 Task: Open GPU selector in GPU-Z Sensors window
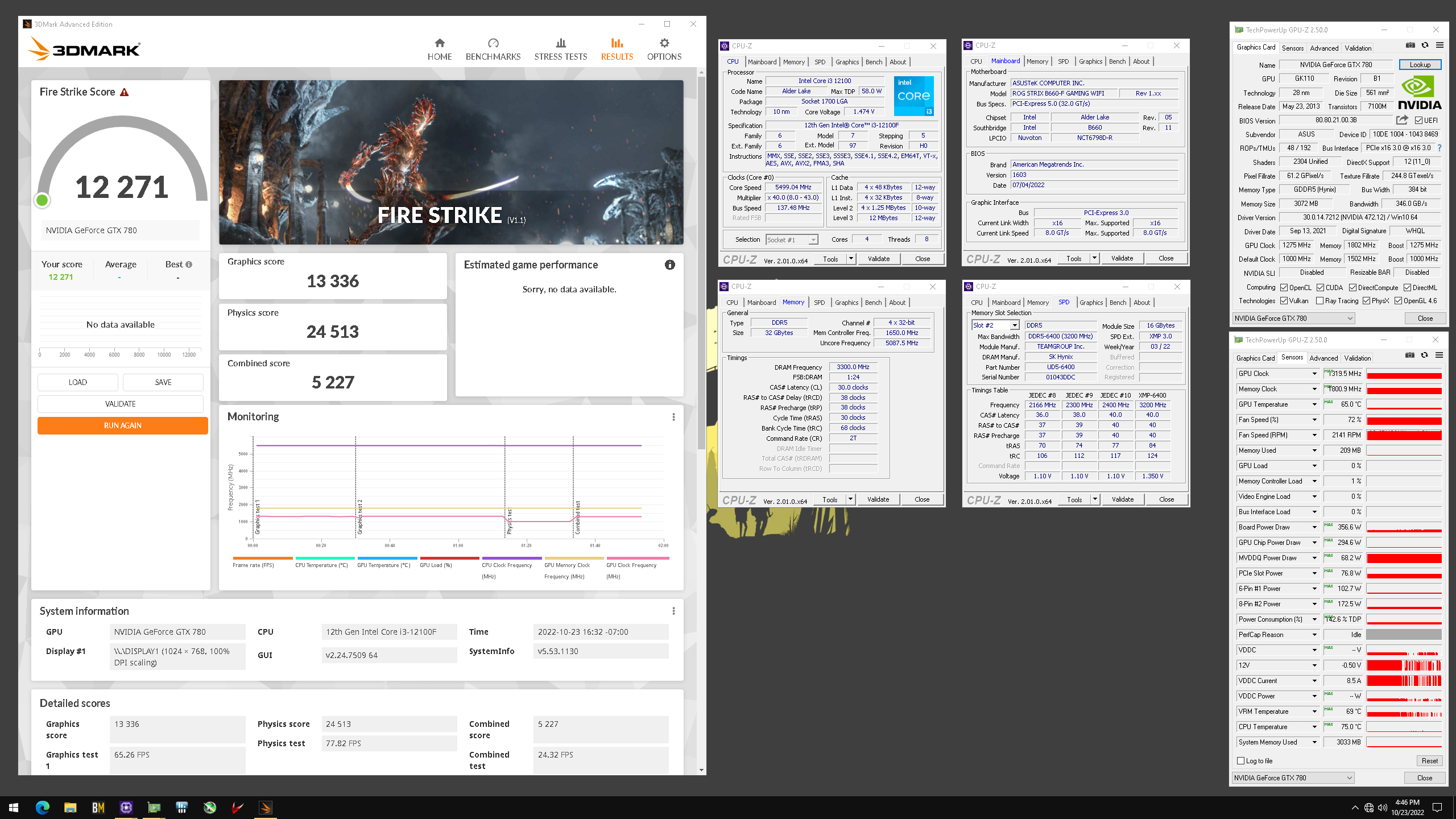click(1293, 778)
